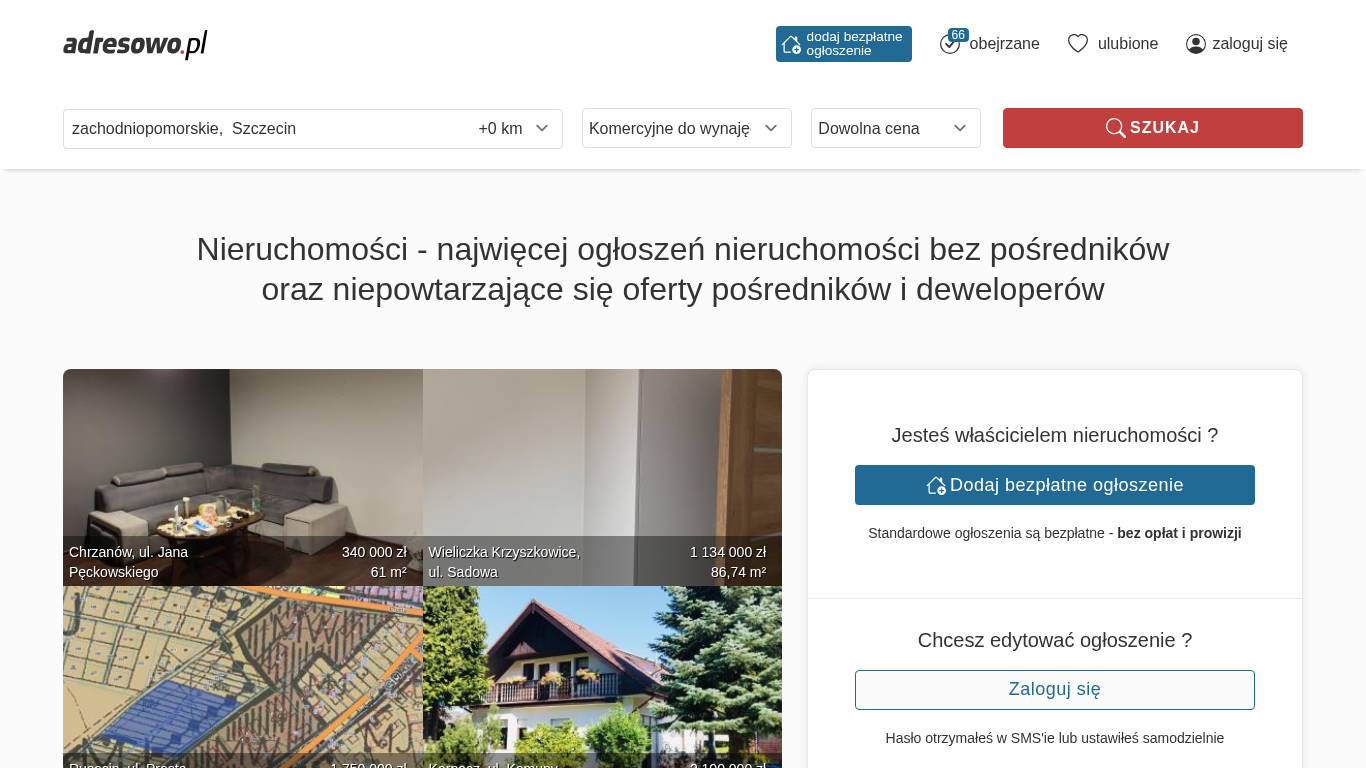This screenshot has width=1366, height=768.
Task: Click house icon in Dodaj bezpłatne ogłoszenie button
Action: pyautogui.click(x=936, y=485)
